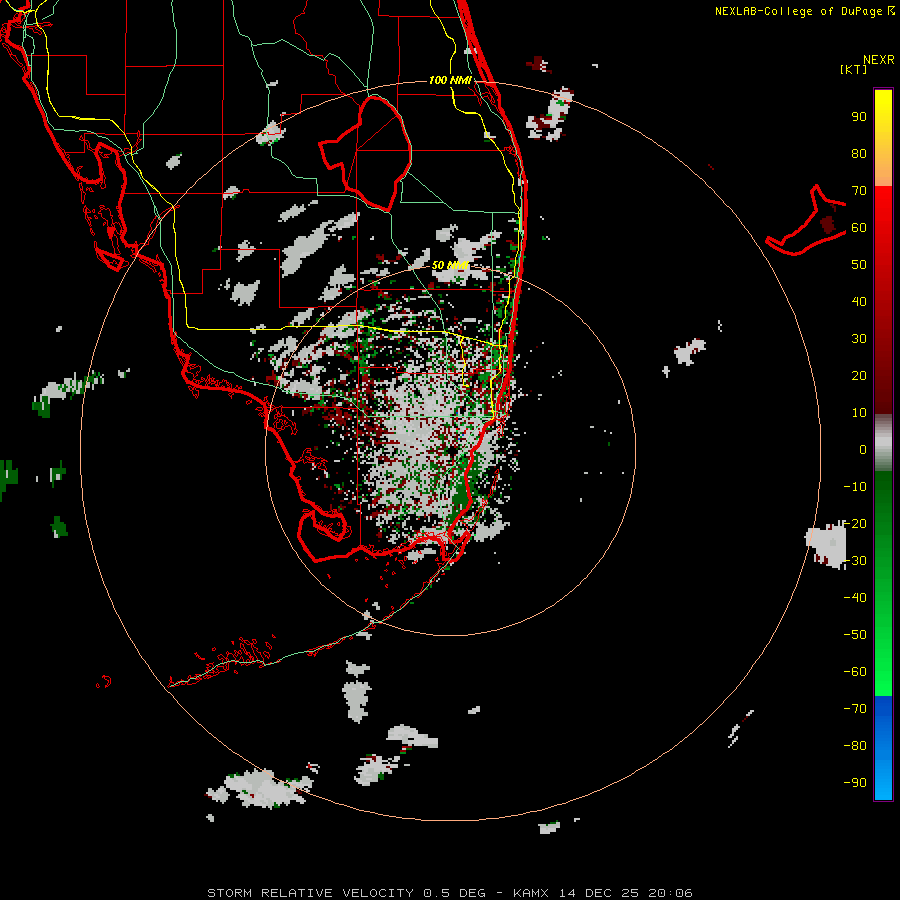Select the -10 value on the velocity scale
Screen dimensions: 900x900
click(855, 487)
